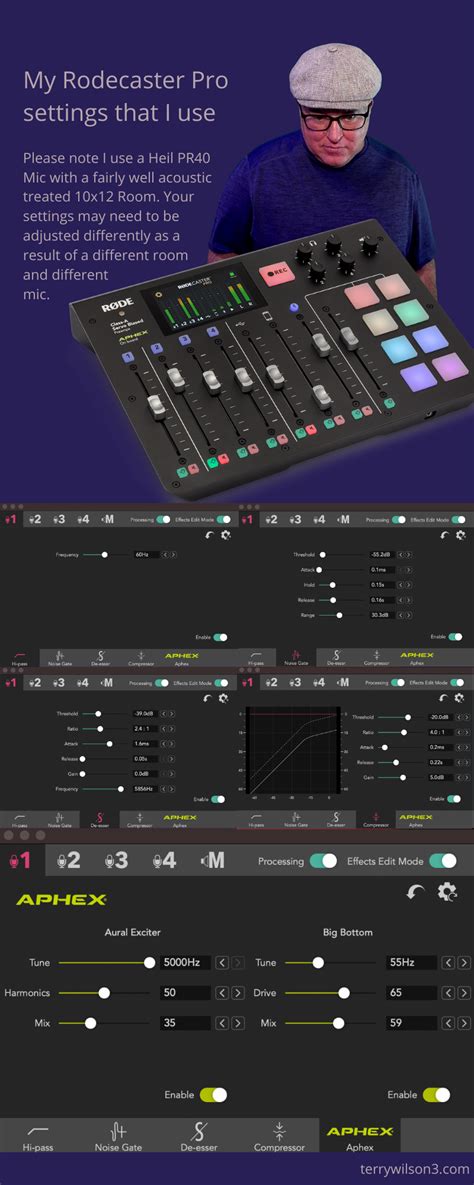Select the Aphex tab in the large panel
Screen dimensions: 474x1185
pyautogui.click(x=359, y=1136)
